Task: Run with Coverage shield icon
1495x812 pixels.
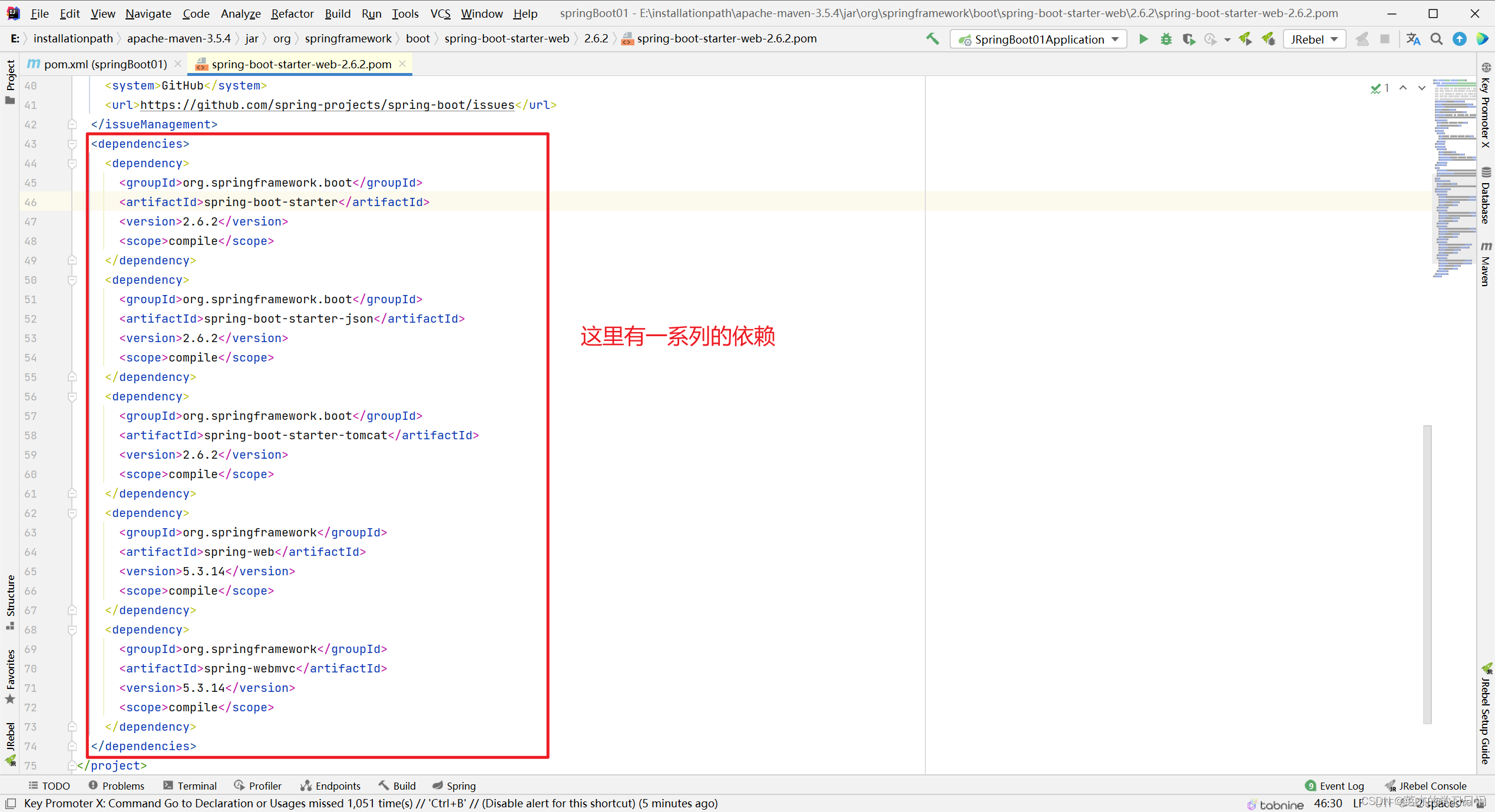Action: tap(1188, 39)
